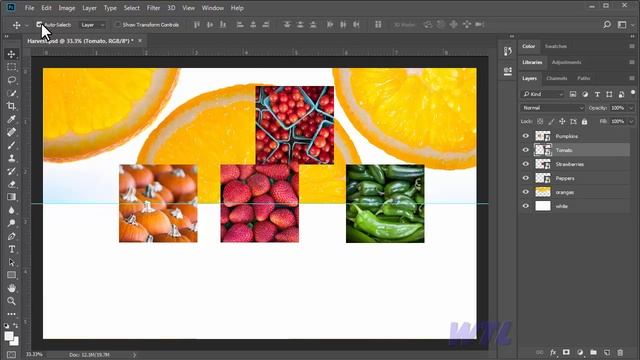Create new fill or adjustment layer
The image size is (640, 360).
pos(580,352)
